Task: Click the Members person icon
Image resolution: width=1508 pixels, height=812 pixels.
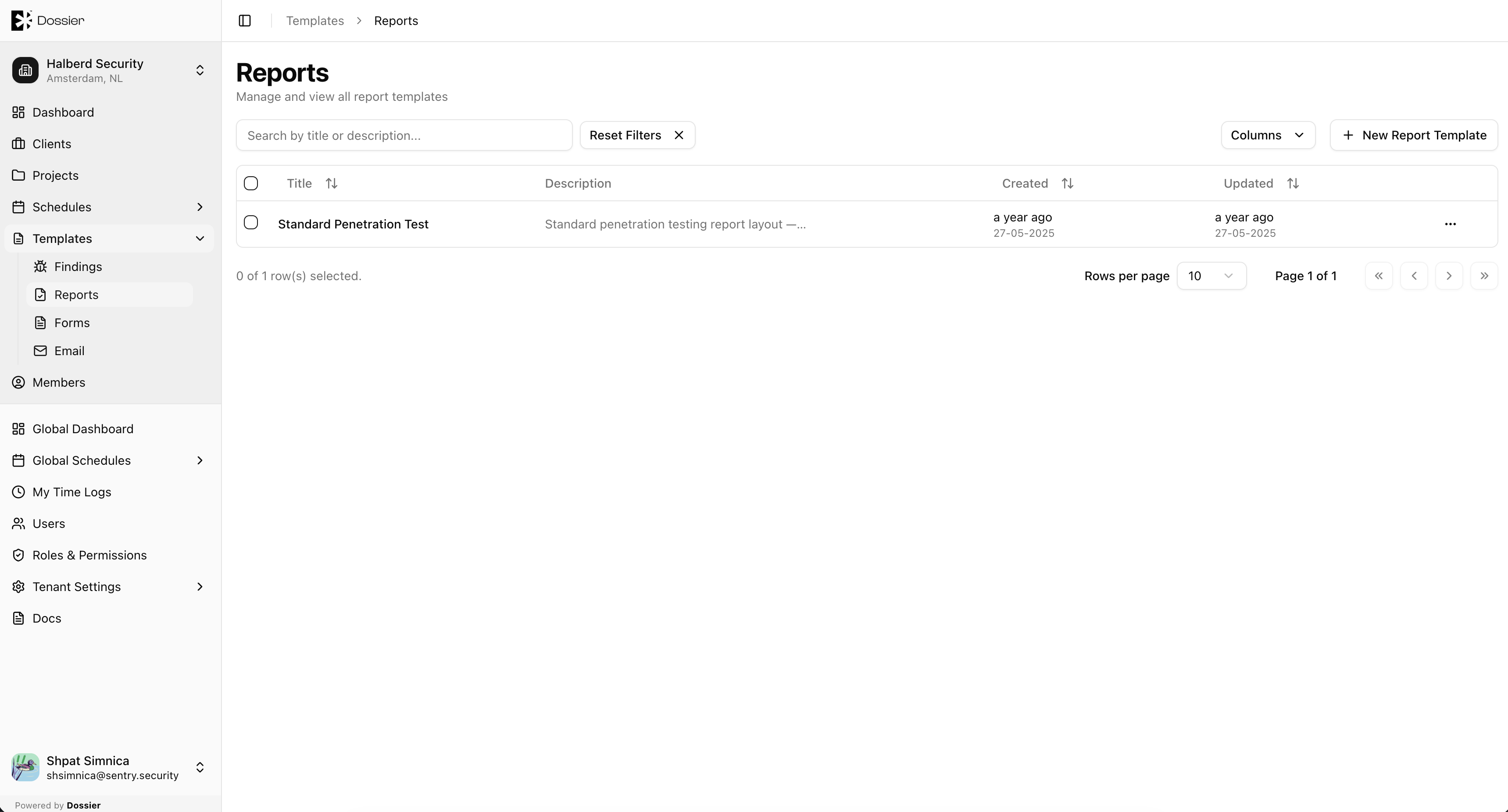Action: pyautogui.click(x=19, y=383)
